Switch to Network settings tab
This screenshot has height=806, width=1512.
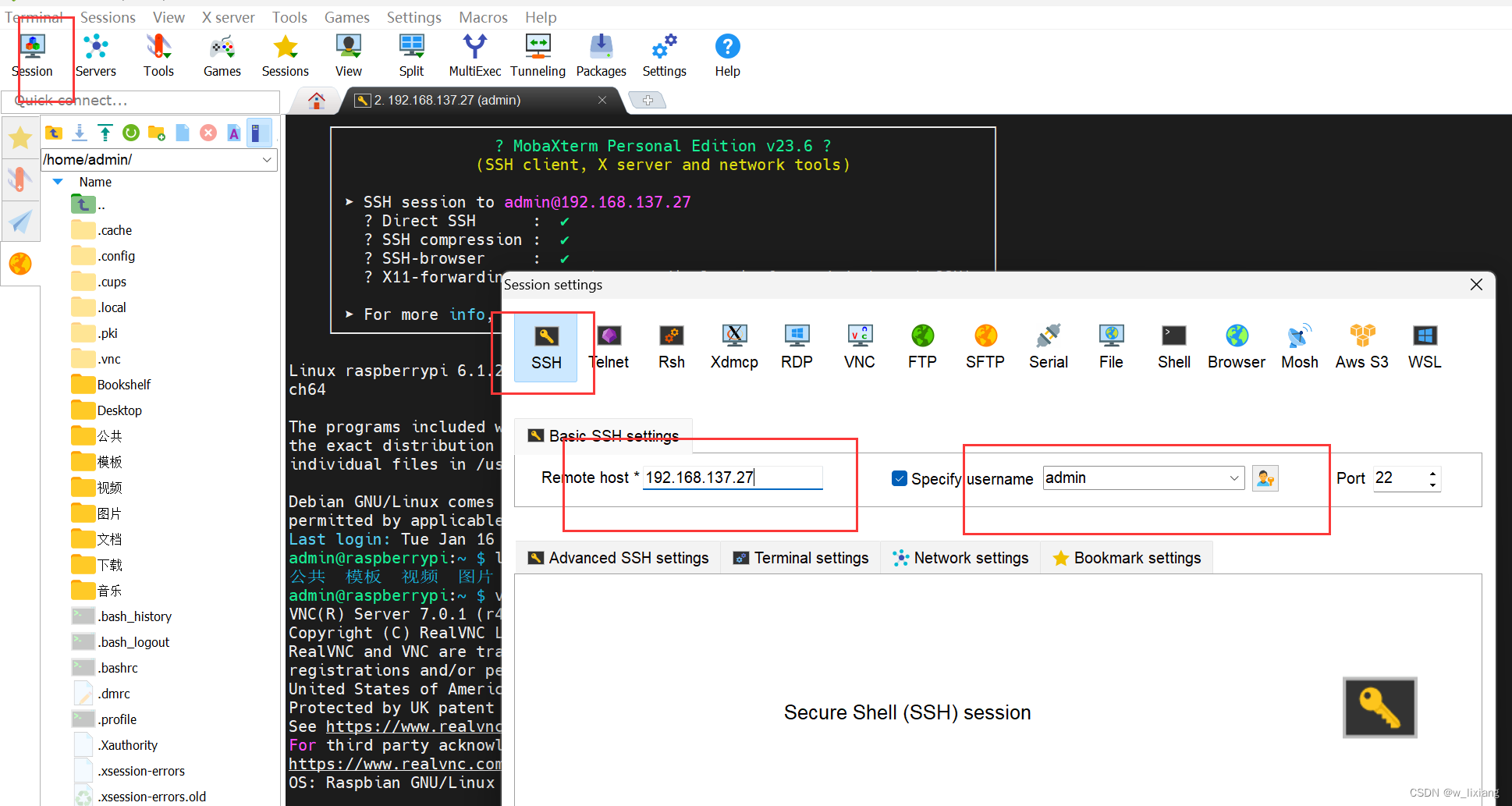point(961,558)
